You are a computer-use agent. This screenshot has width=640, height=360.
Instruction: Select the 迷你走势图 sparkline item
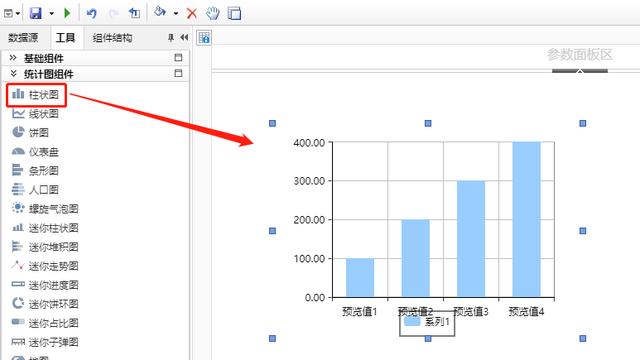(x=45, y=266)
